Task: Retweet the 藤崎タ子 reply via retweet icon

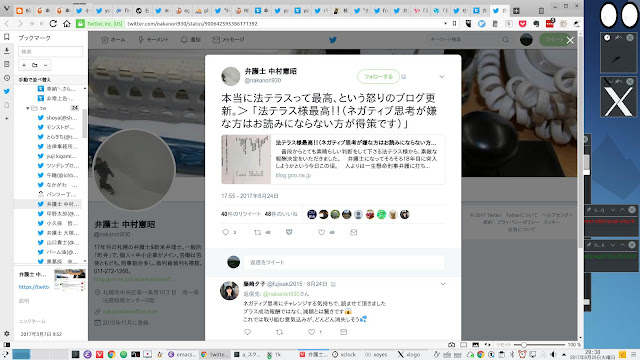Action: click(x=280, y=332)
